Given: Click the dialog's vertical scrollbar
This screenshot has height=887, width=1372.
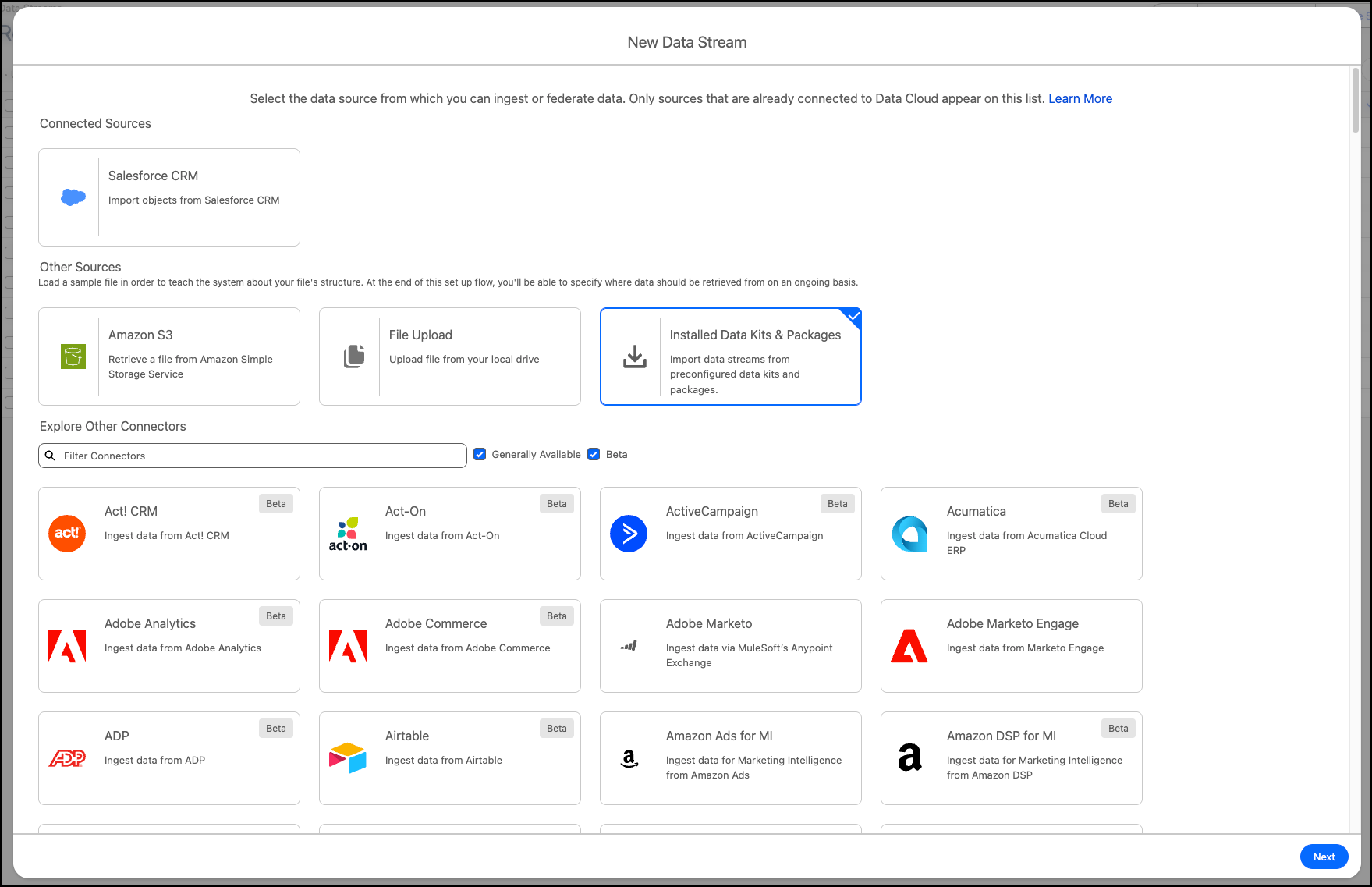Looking at the screenshot, I should [1356, 101].
